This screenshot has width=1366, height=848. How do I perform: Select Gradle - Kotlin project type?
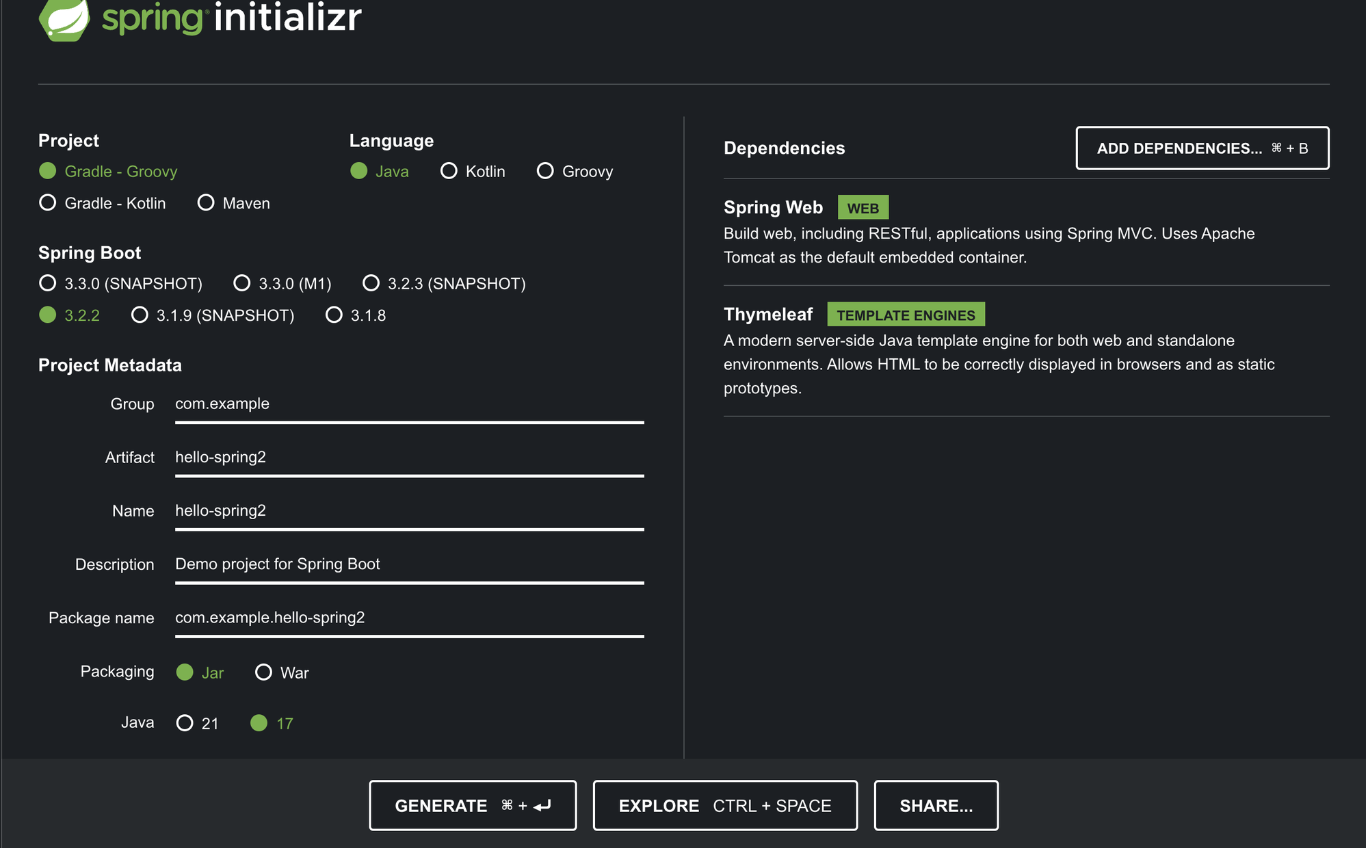click(102, 203)
